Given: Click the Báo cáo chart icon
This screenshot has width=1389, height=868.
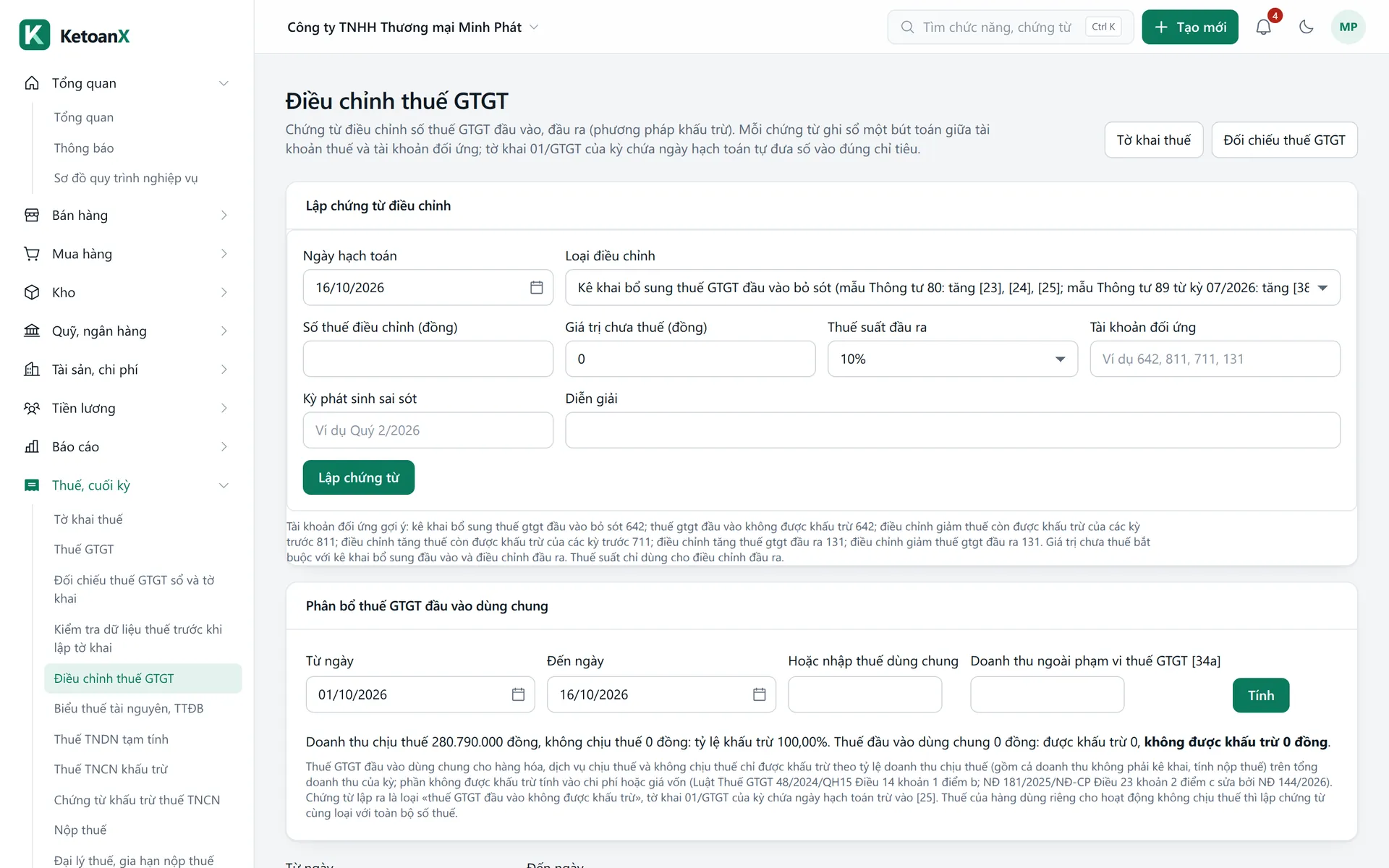Looking at the screenshot, I should tap(32, 447).
